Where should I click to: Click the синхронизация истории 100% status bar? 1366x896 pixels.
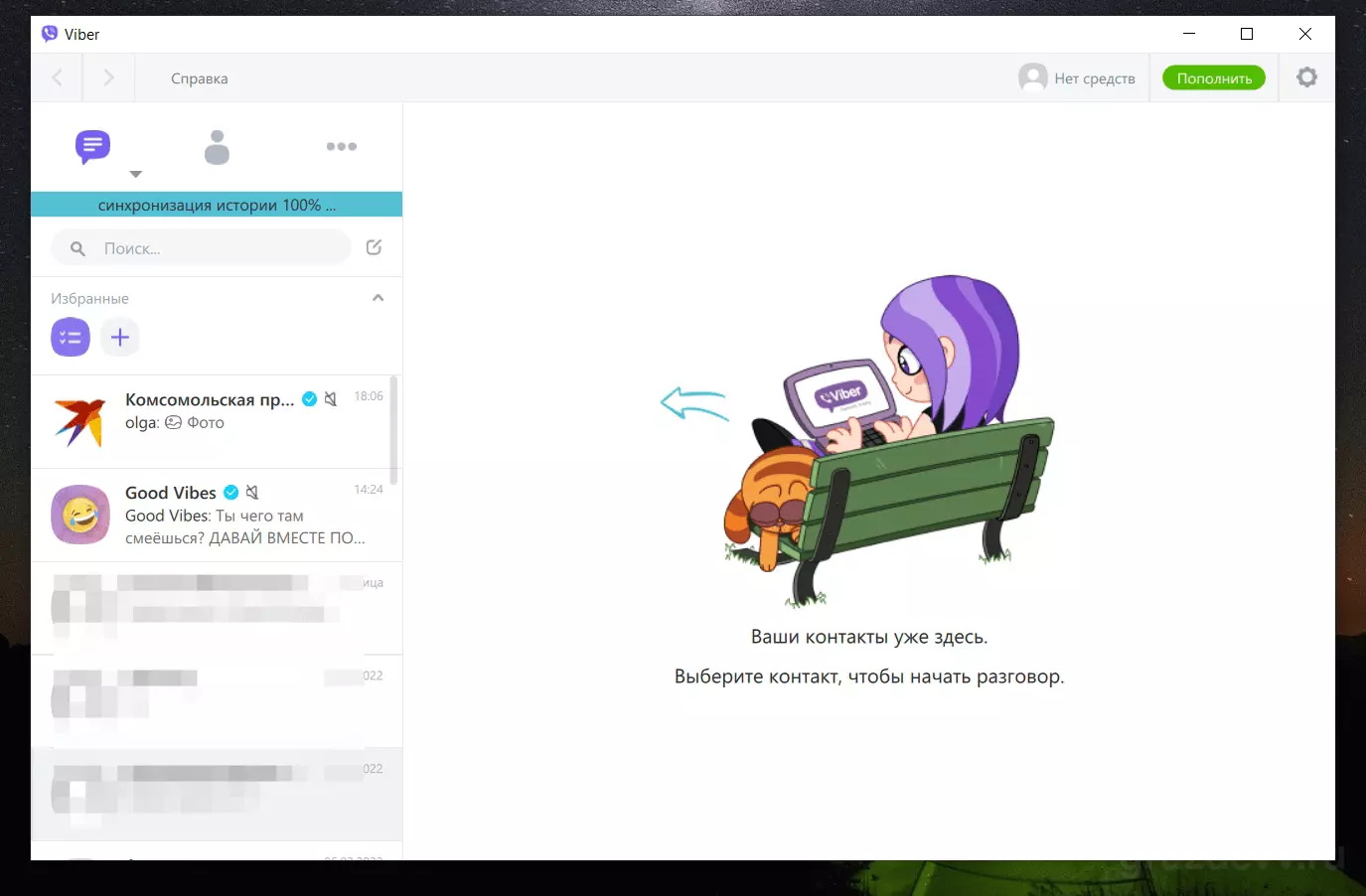pos(217,205)
